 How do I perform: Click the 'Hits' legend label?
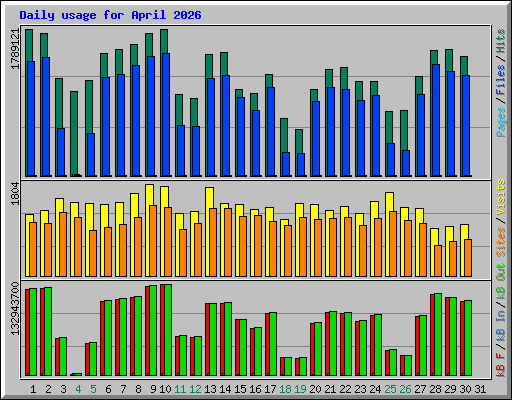coord(501,42)
